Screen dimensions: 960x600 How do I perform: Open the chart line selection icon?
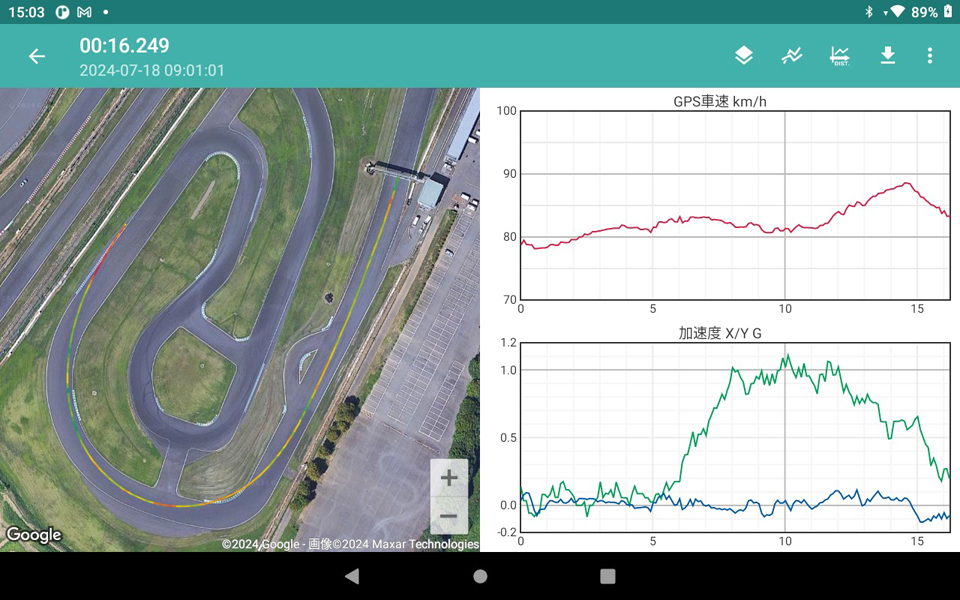791,56
